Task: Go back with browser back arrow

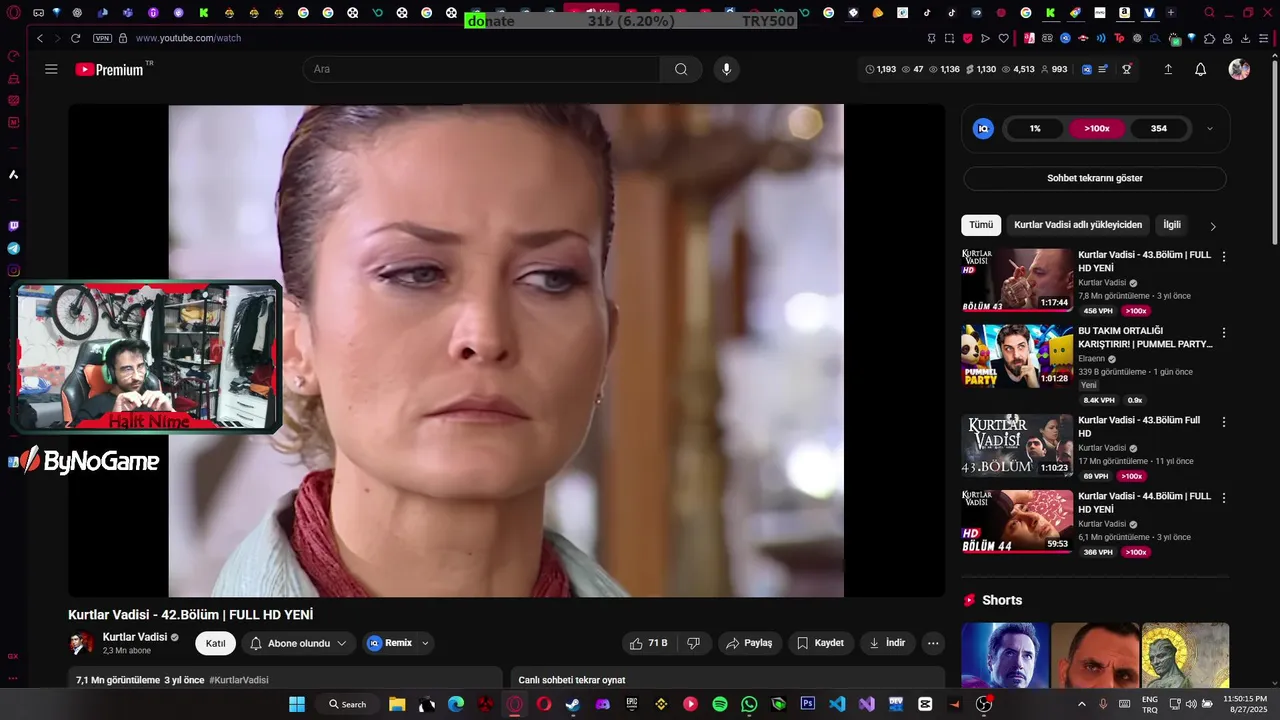Action: [40, 38]
